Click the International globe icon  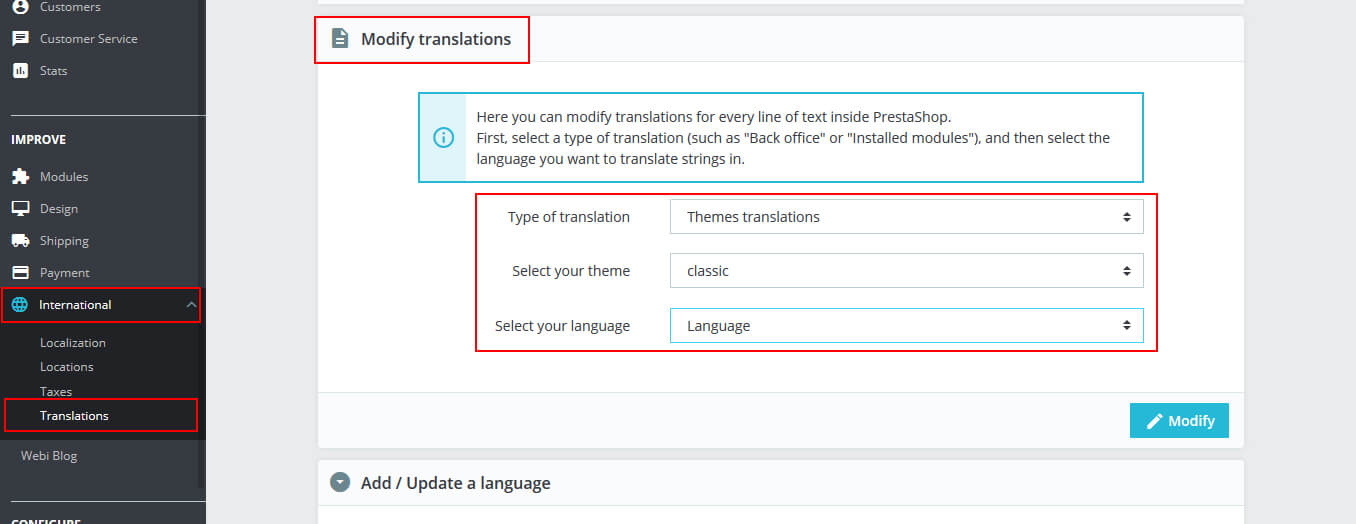(20, 305)
